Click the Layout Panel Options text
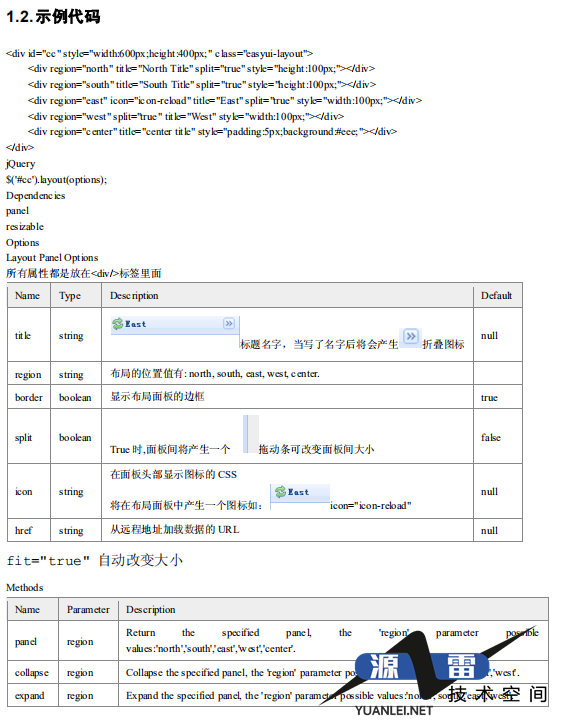 52,258
